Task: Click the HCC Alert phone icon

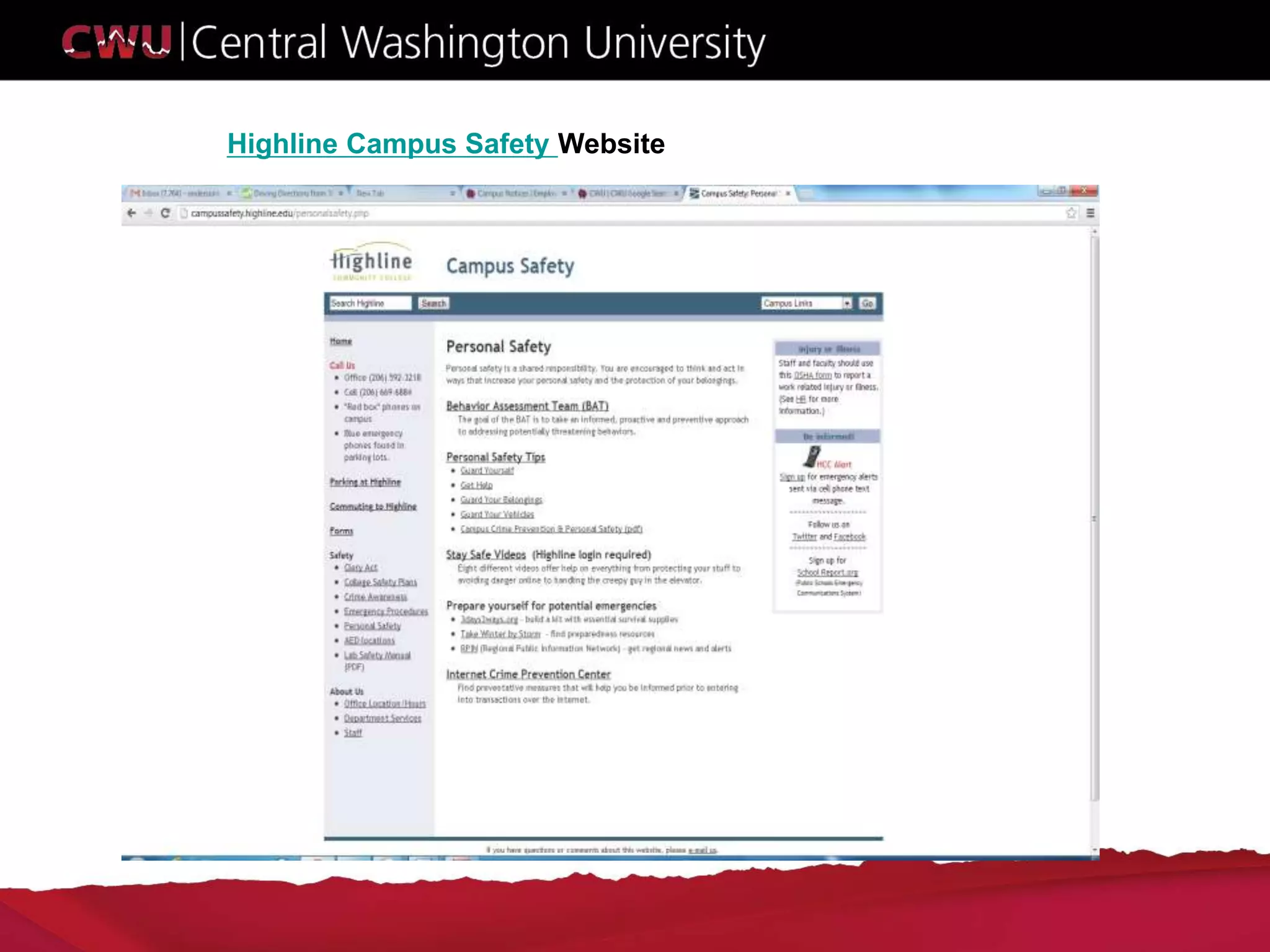Action: [810, 457]
